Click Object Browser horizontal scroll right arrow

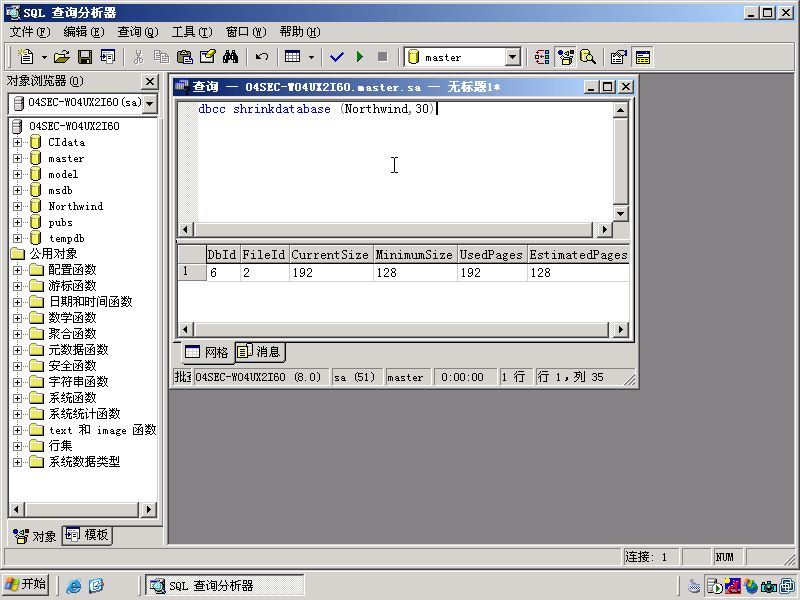point(149,509)
